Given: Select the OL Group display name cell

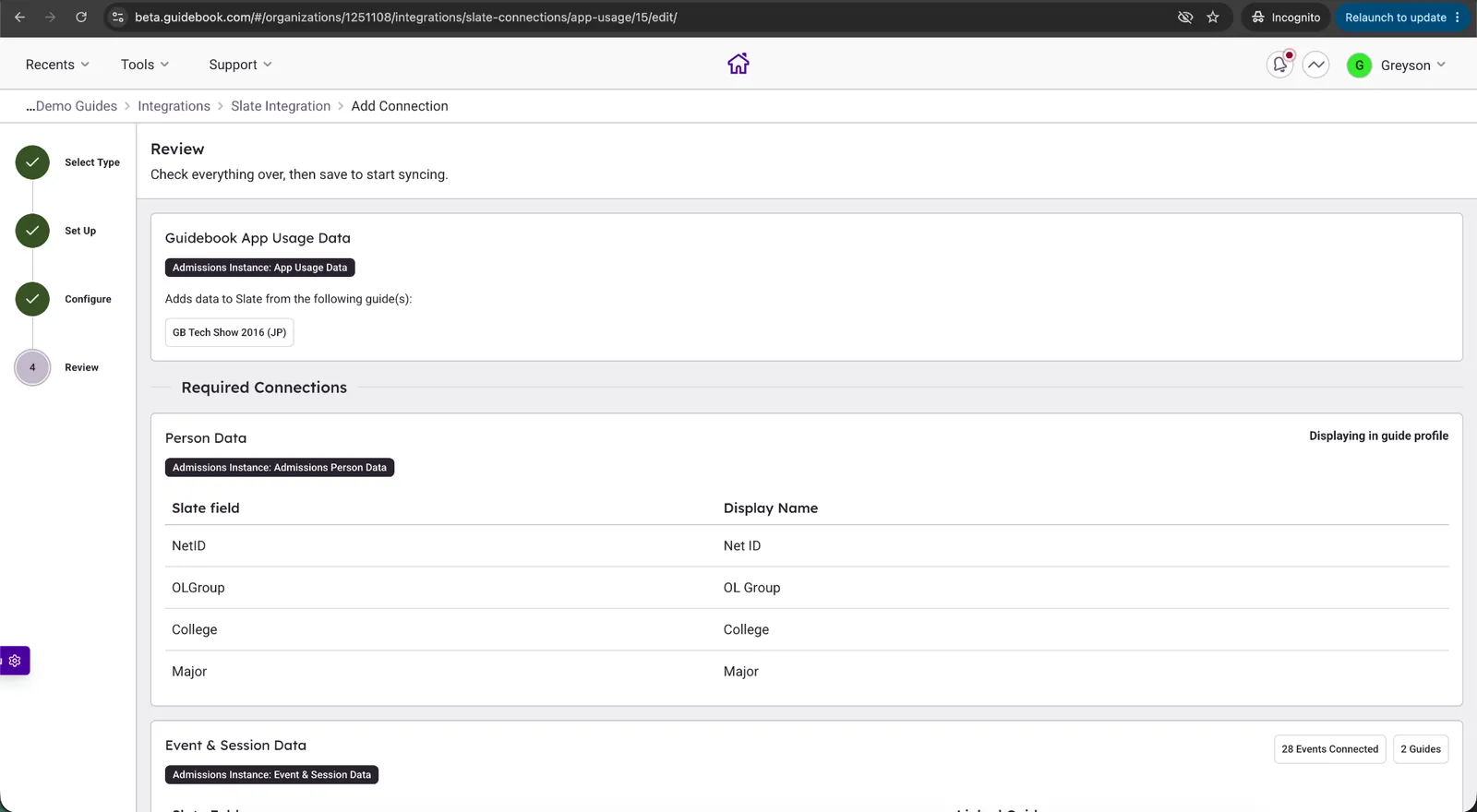Looking at the screenshot, I should [x=751, y=588].
